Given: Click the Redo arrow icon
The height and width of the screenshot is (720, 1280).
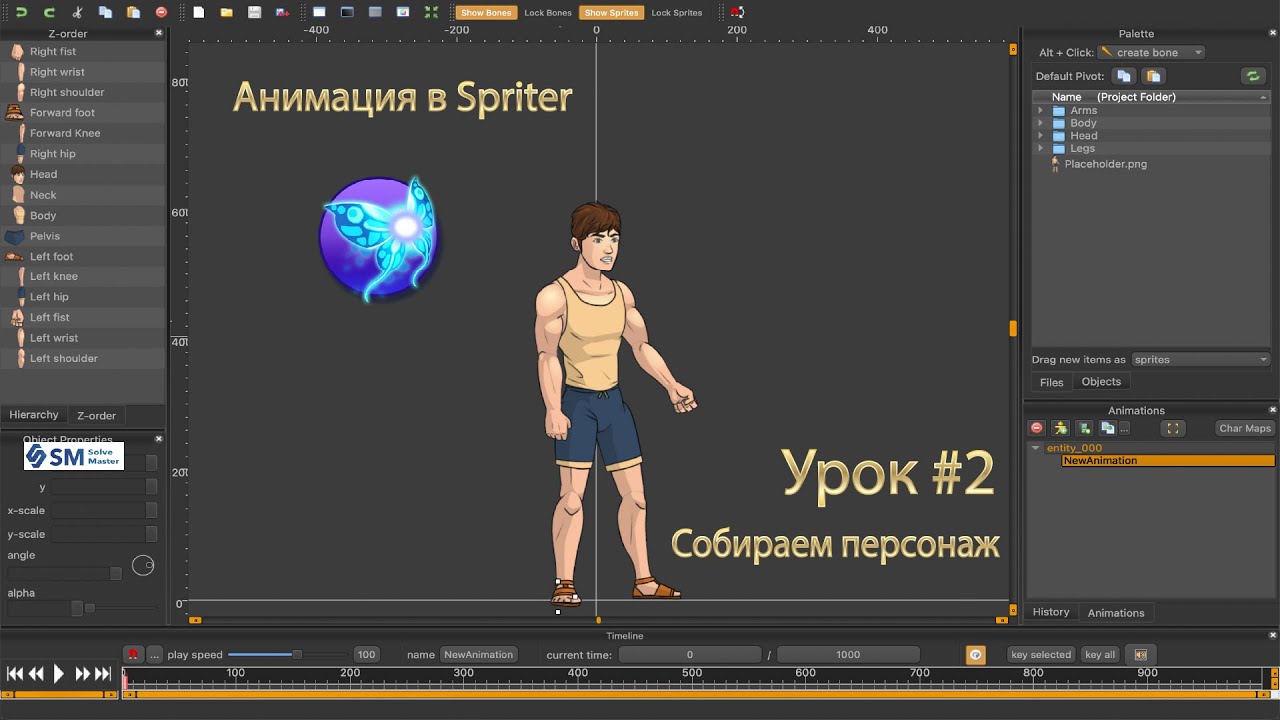Looking at the screenshot, I should click(49, 12).
